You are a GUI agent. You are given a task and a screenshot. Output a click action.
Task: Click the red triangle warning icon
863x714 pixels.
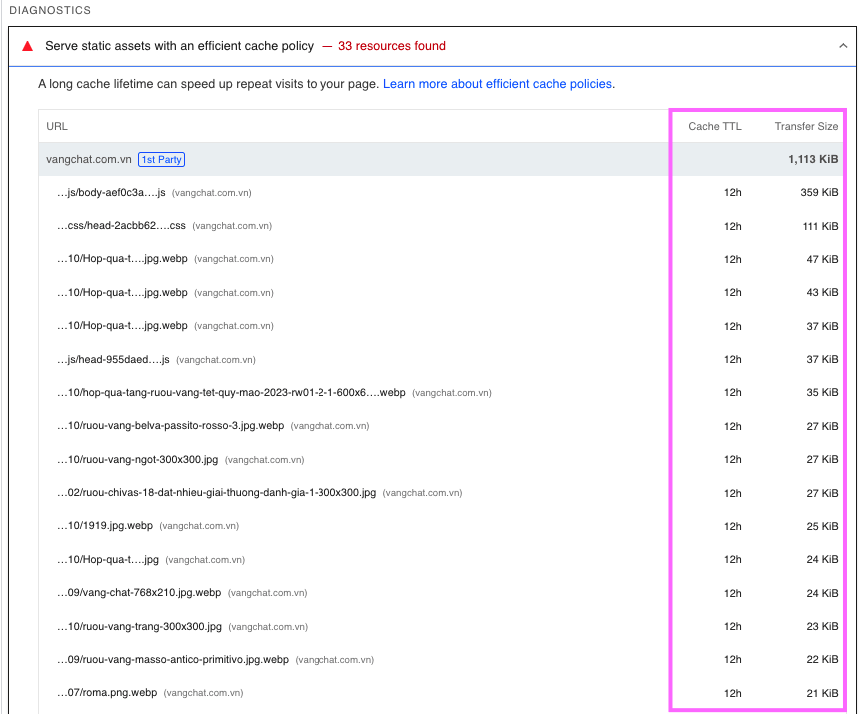coord(28,46)
